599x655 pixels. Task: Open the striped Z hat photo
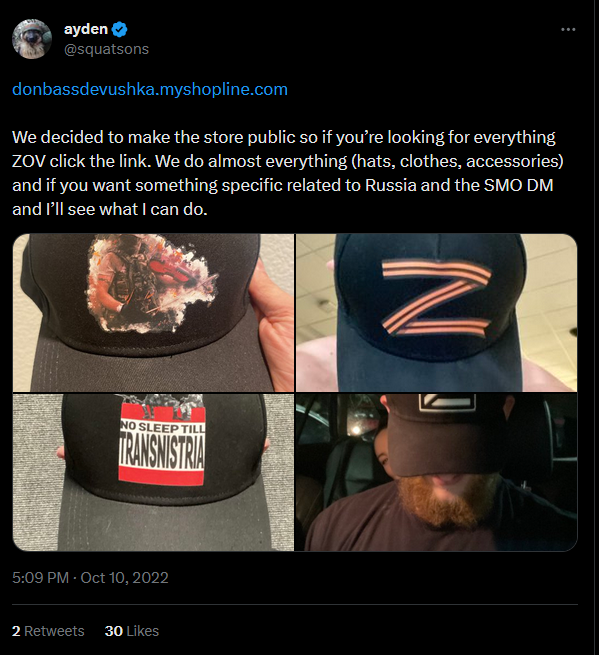pos(437,313)
